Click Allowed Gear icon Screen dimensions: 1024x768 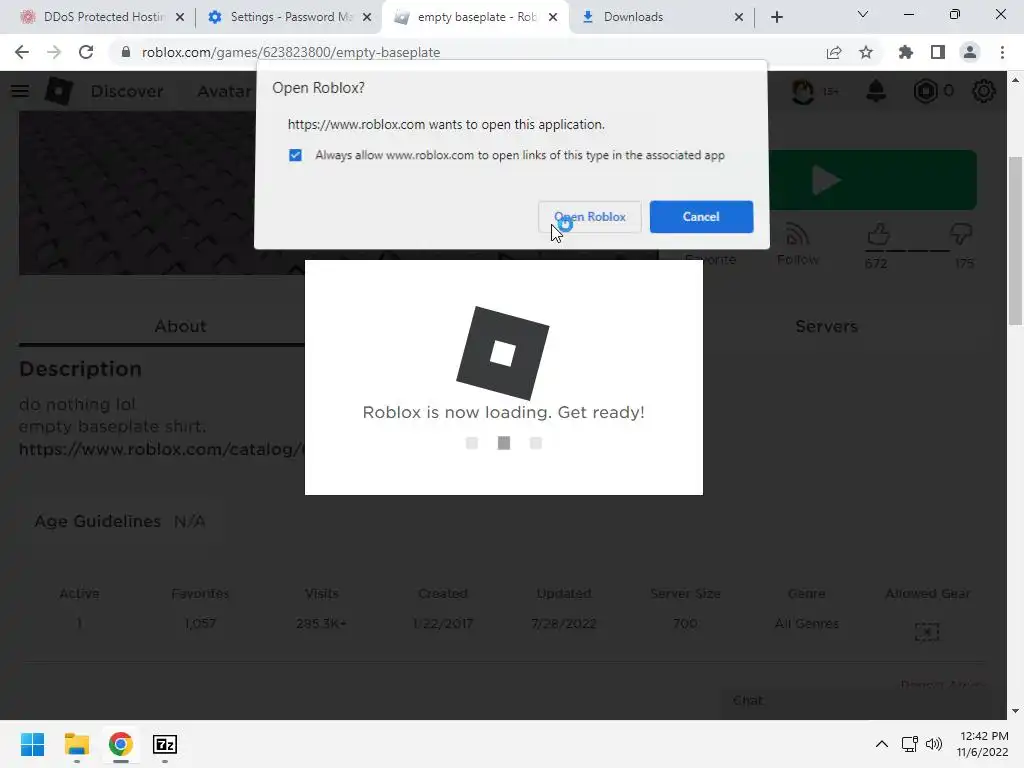pos(927,632)
